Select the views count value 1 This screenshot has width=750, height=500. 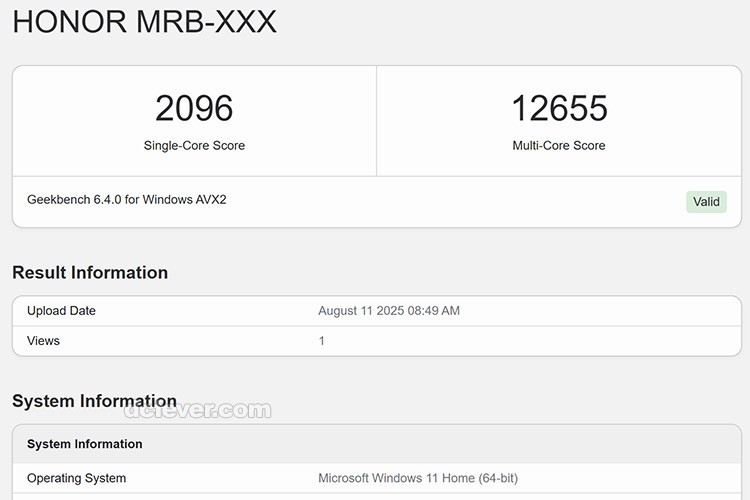point(321,341)
